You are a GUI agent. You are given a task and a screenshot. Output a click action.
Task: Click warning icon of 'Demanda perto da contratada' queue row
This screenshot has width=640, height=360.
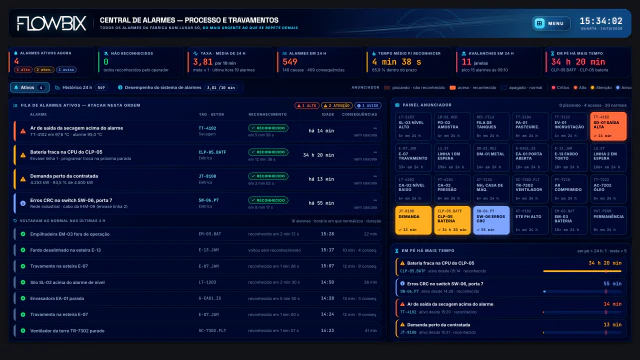[x=23, y=179]
